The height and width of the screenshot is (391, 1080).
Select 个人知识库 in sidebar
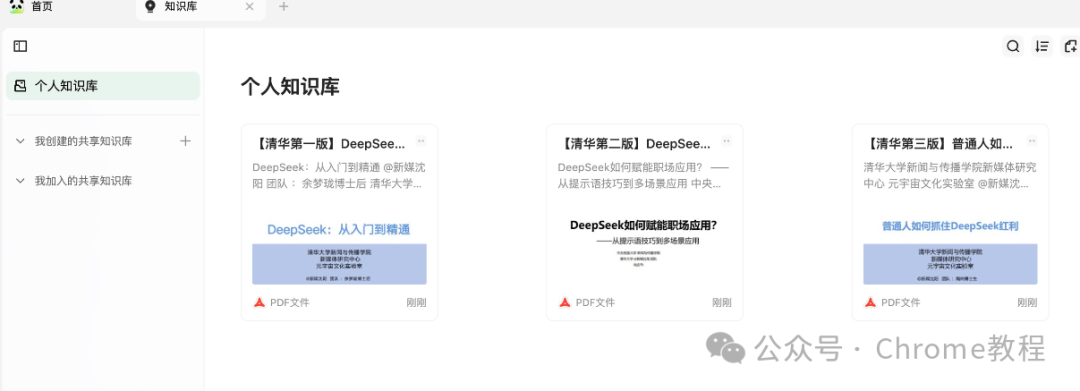[103, 86]
